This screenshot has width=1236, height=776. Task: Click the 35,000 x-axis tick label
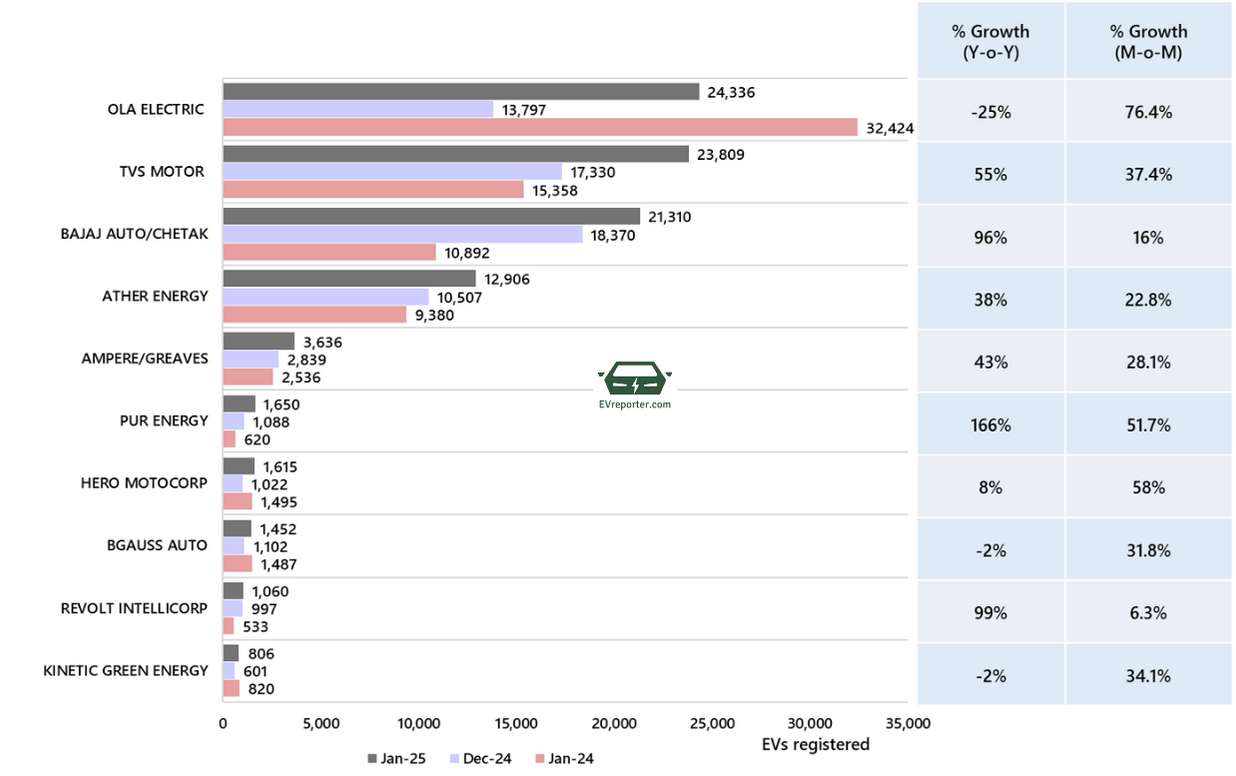[908, 723]
